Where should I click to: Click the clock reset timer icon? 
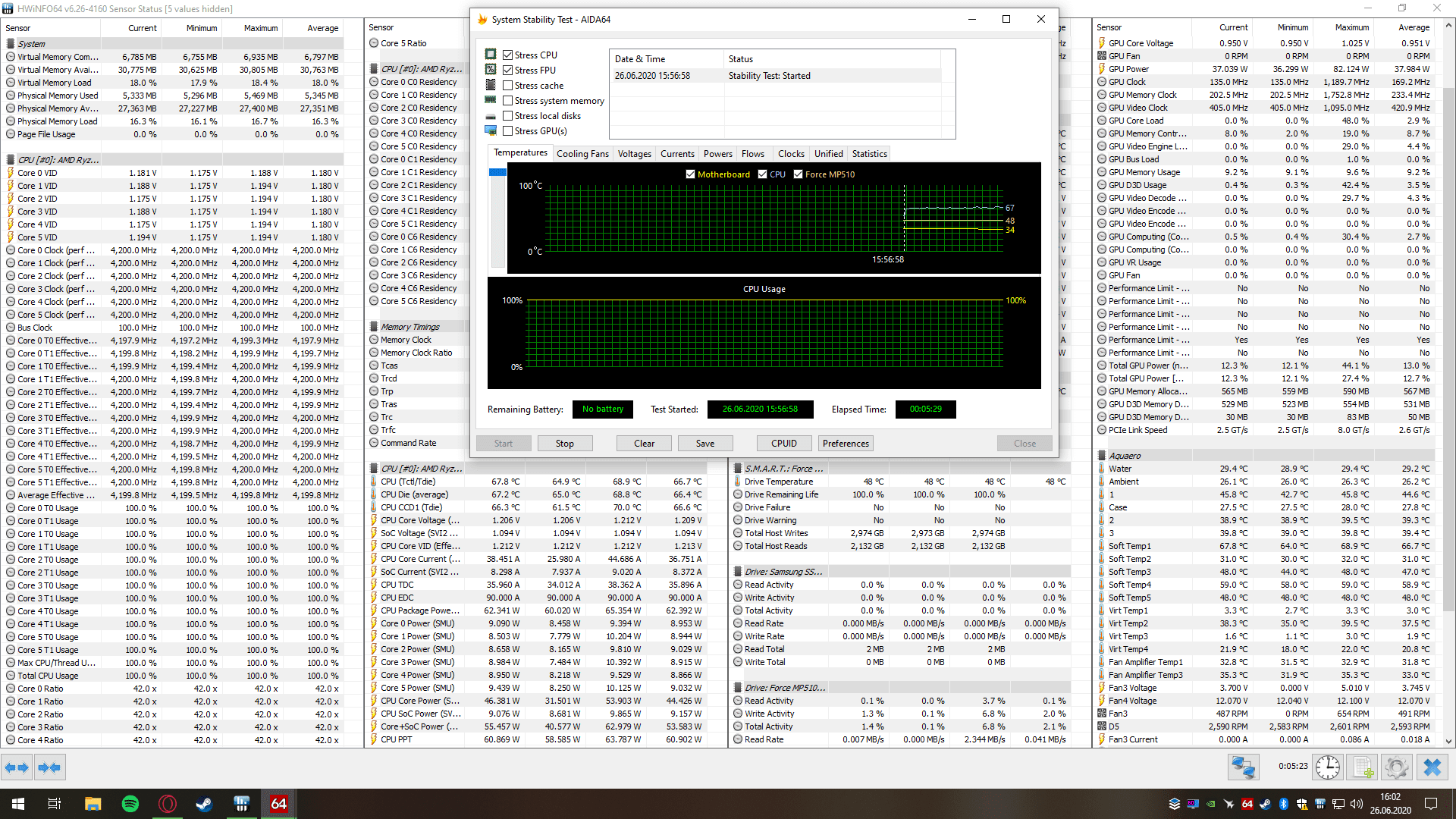(1328, 767)
